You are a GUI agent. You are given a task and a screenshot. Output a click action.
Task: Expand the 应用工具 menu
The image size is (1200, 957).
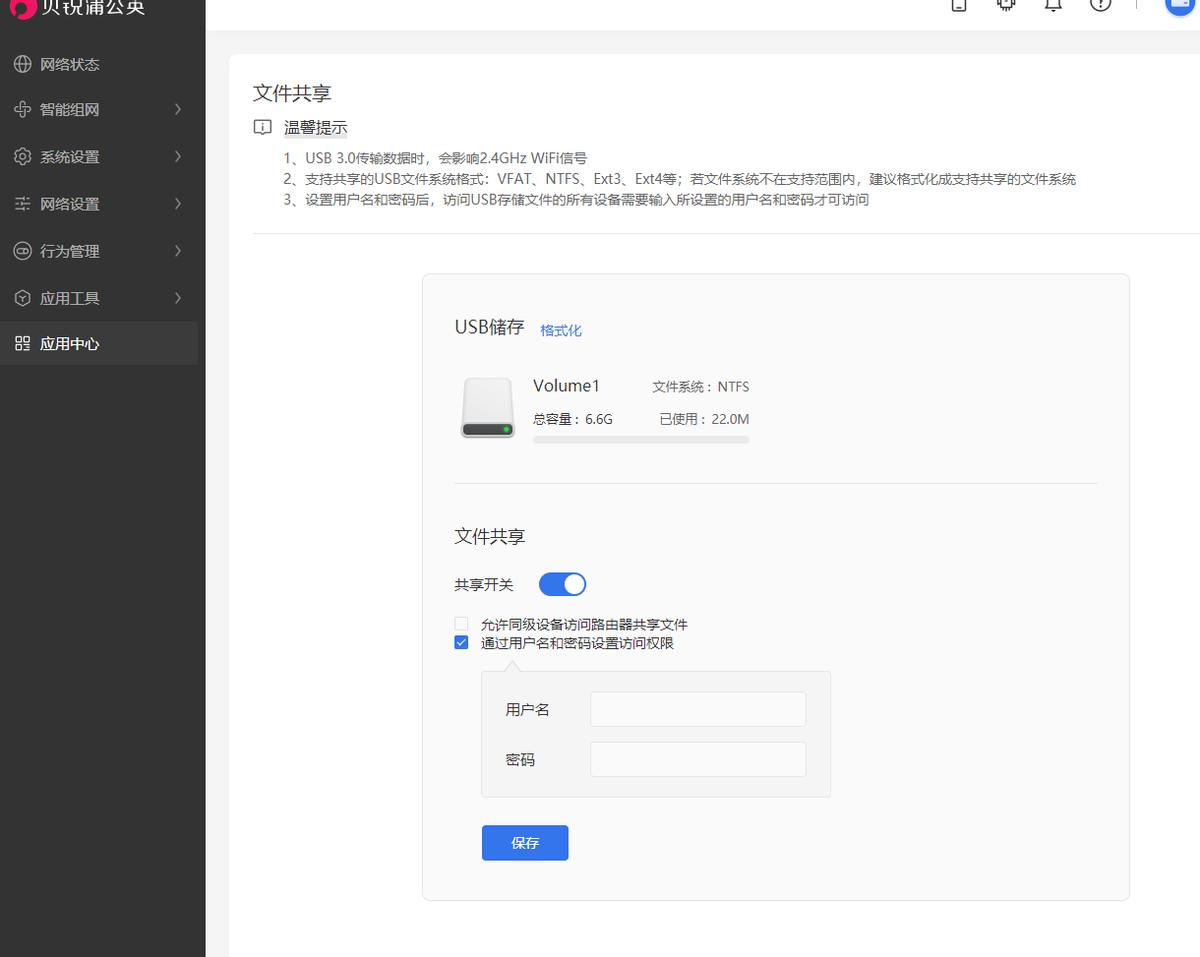(62, 297)
